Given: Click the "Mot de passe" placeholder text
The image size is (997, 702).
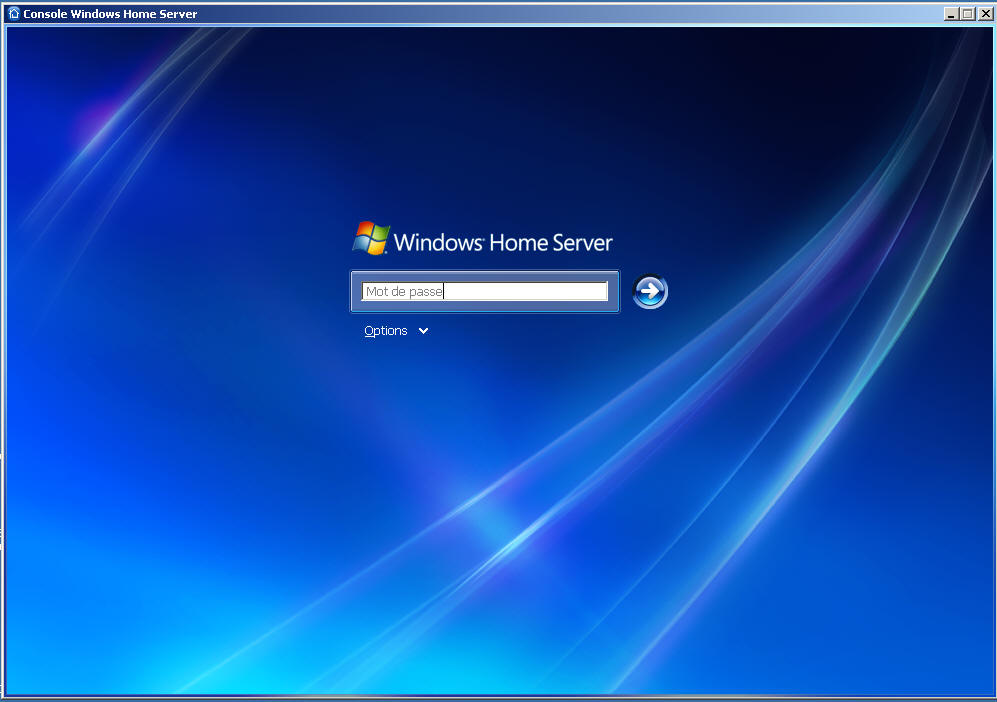Looking at the screenshot, I should coord(404,292).
